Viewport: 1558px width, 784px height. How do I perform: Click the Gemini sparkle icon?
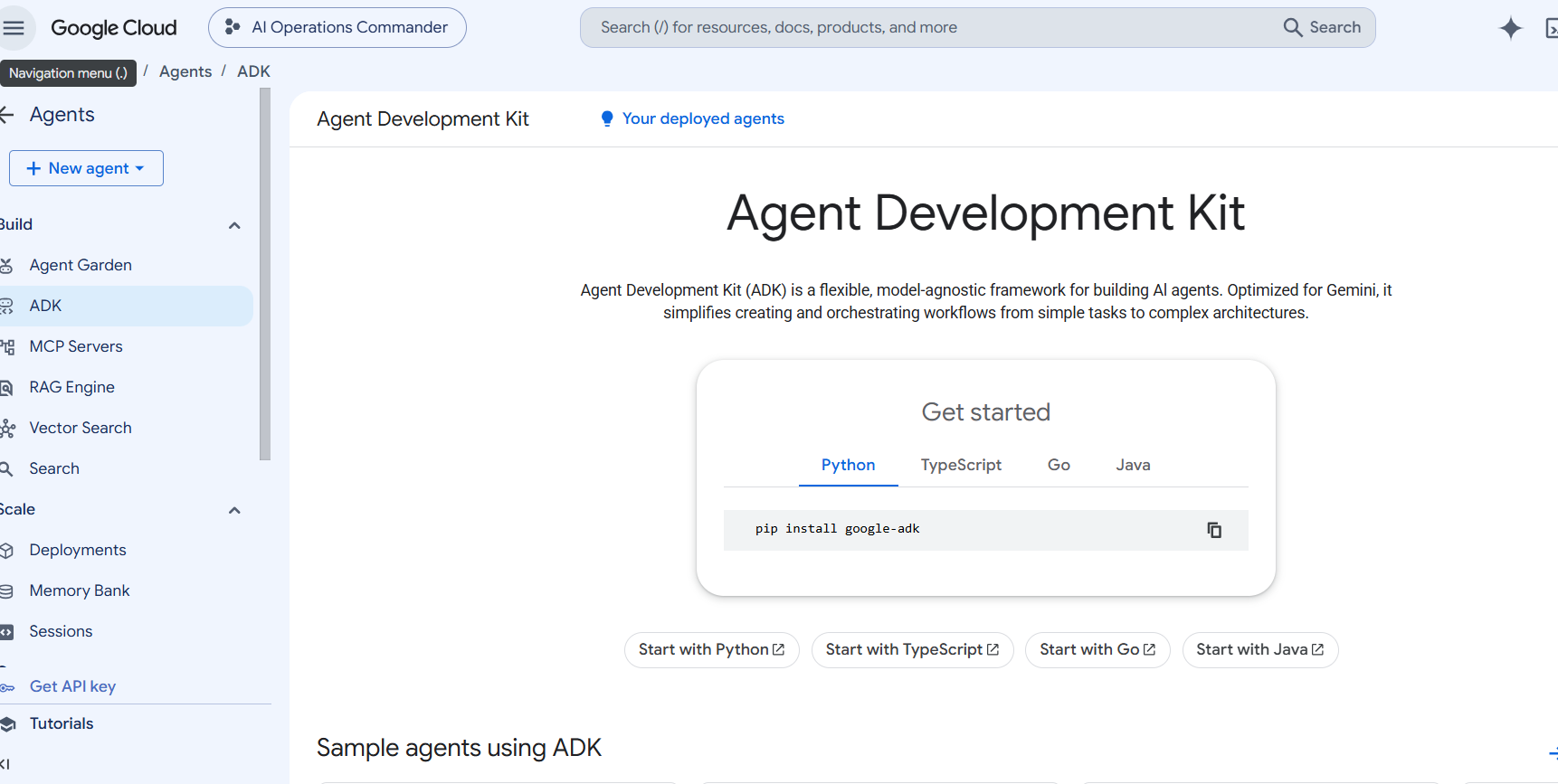click(1510, 28)
